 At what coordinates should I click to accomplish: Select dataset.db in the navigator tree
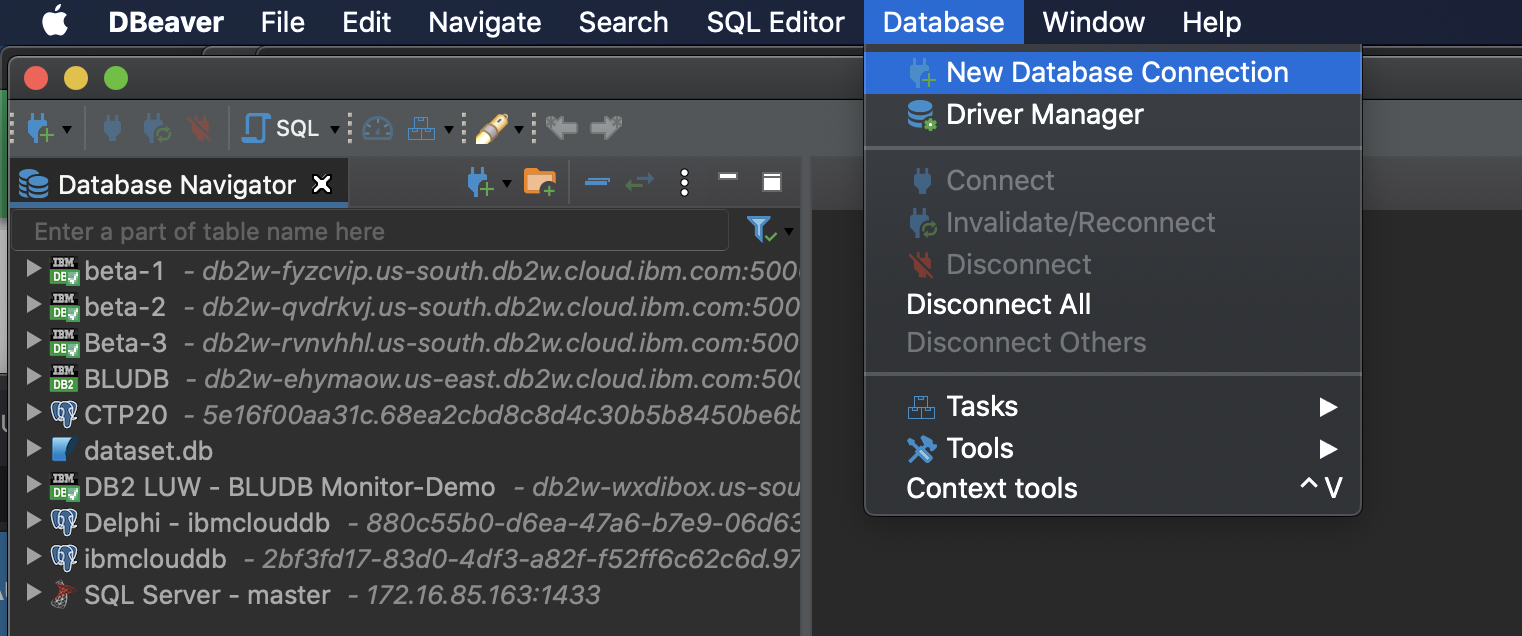click(405, 450)
